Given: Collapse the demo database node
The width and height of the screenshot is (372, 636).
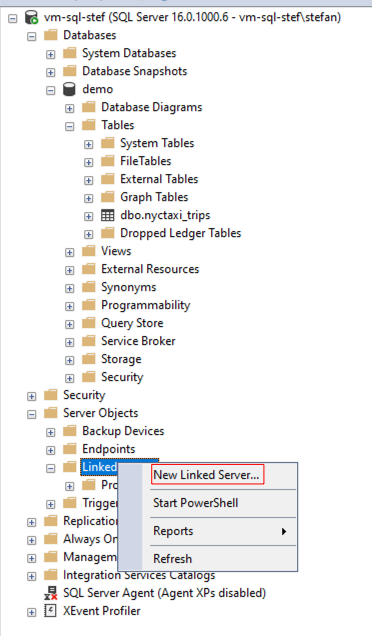Looking at the screenshot, I should pyautogui.click(x=50, y=90).
